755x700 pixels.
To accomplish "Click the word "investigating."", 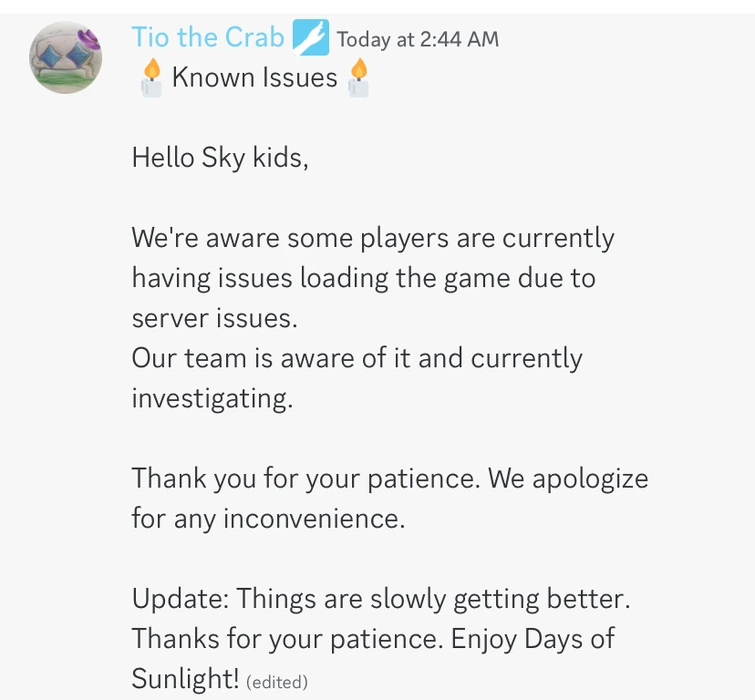I will [x=212, y=398].
